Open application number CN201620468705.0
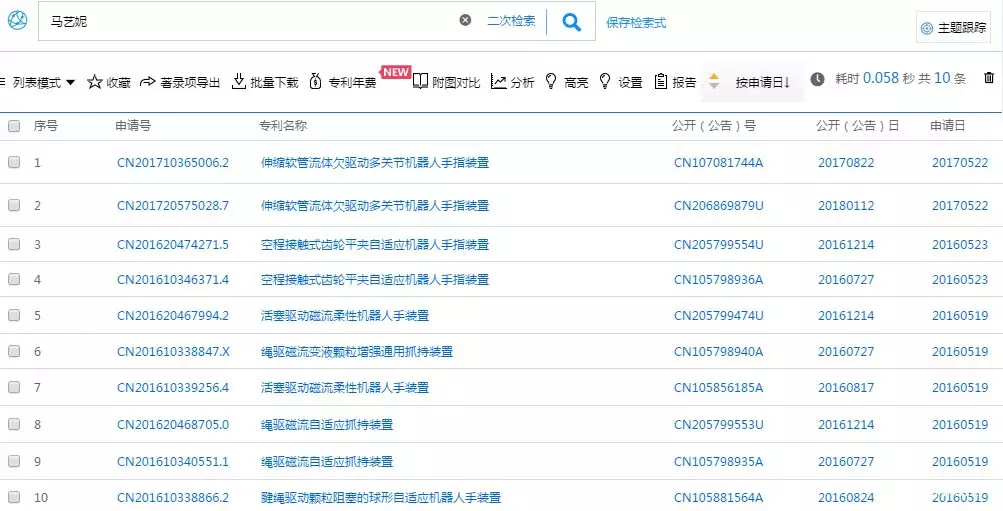The image size is (1003, 511). pyautogui.click(x=173, y=425)
